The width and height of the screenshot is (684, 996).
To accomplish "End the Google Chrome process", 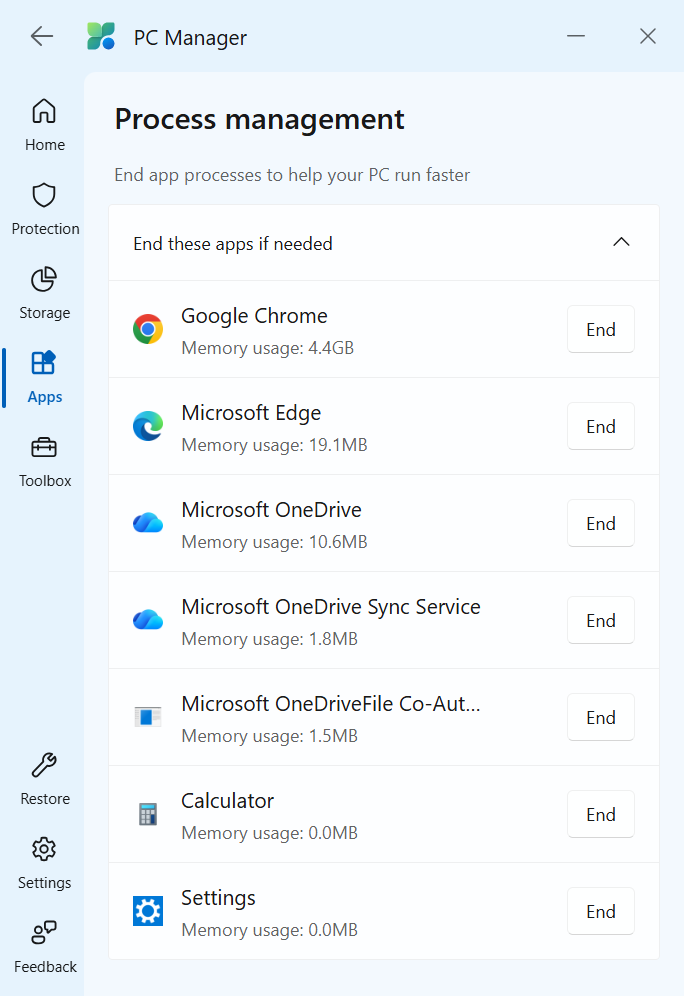I will 600,330.
